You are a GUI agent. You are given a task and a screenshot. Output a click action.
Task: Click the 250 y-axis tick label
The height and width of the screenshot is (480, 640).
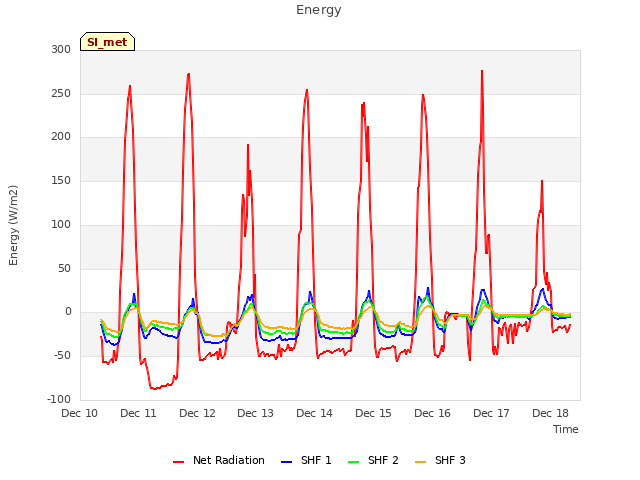pos(61,93)
